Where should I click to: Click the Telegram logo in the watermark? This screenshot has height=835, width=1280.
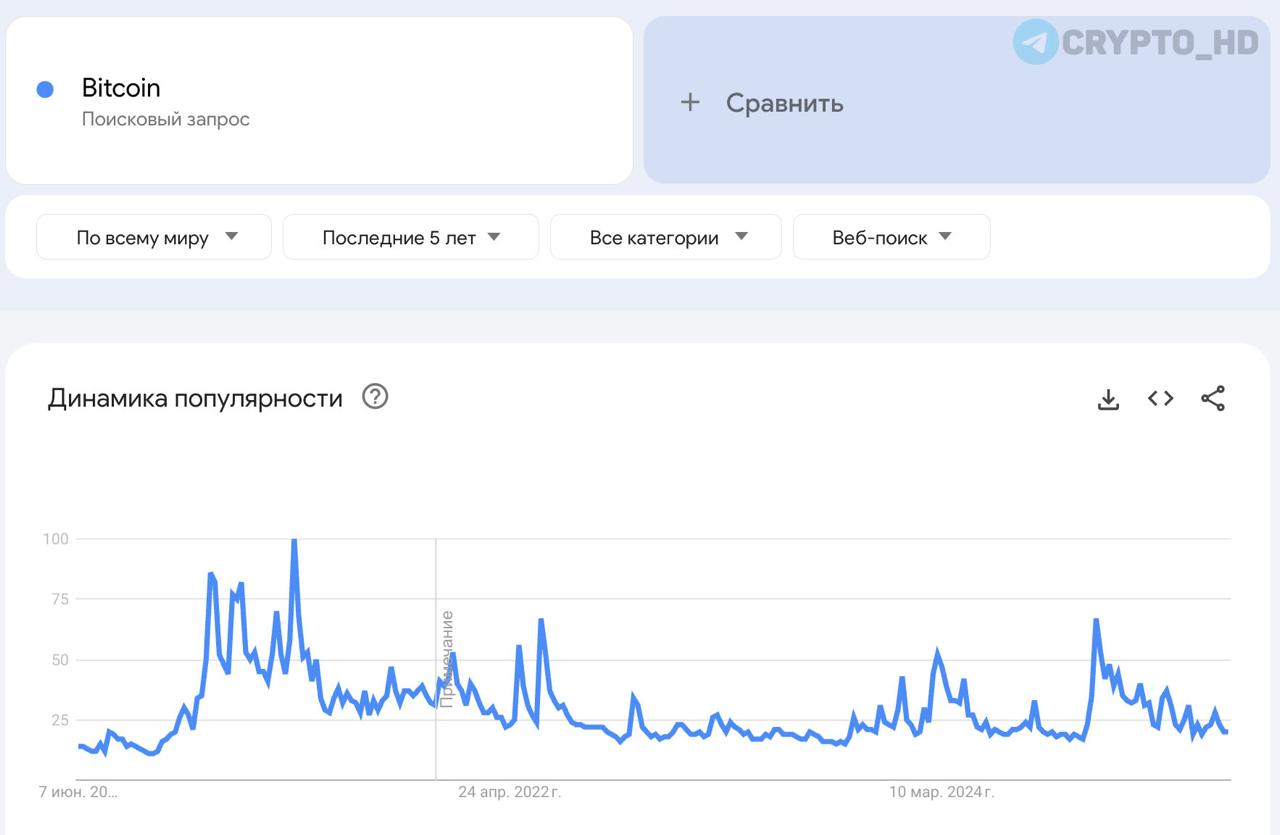tap(1035, 42)
